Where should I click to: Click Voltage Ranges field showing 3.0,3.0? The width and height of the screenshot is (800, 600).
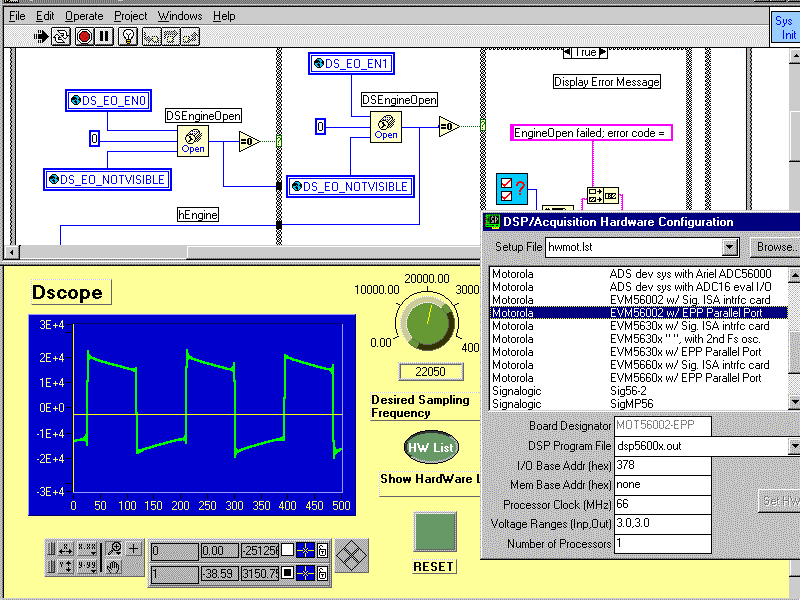pyautogui.click(x=663, y=524)
